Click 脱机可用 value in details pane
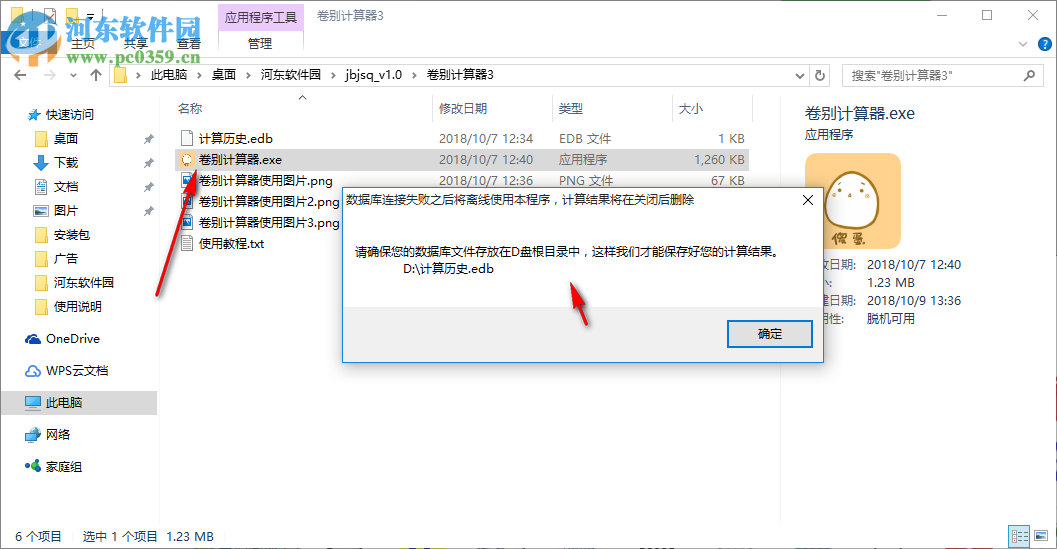The width and height of the screenshot is (1057, 549). [890, 319]
